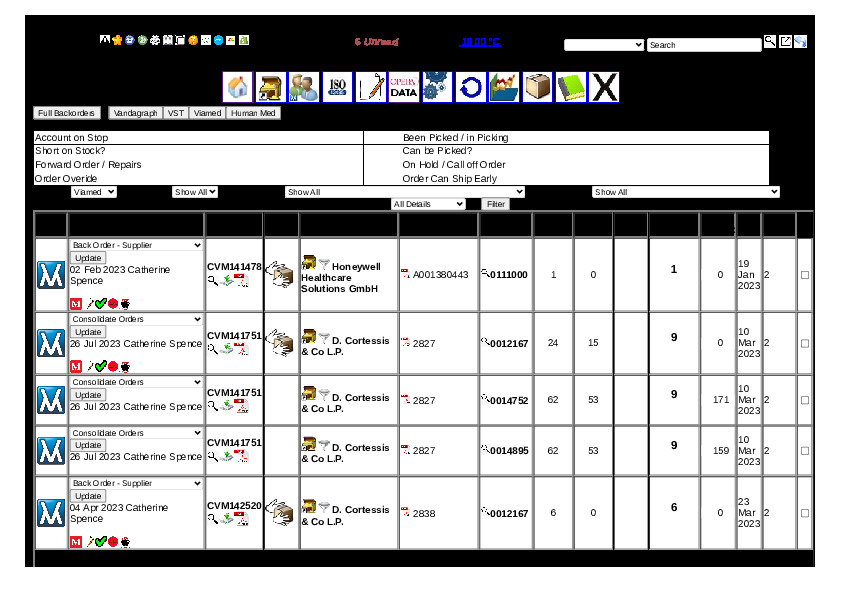Open the ISO documents icon
Screen dimensions: 842x595
tap(337, 87)
